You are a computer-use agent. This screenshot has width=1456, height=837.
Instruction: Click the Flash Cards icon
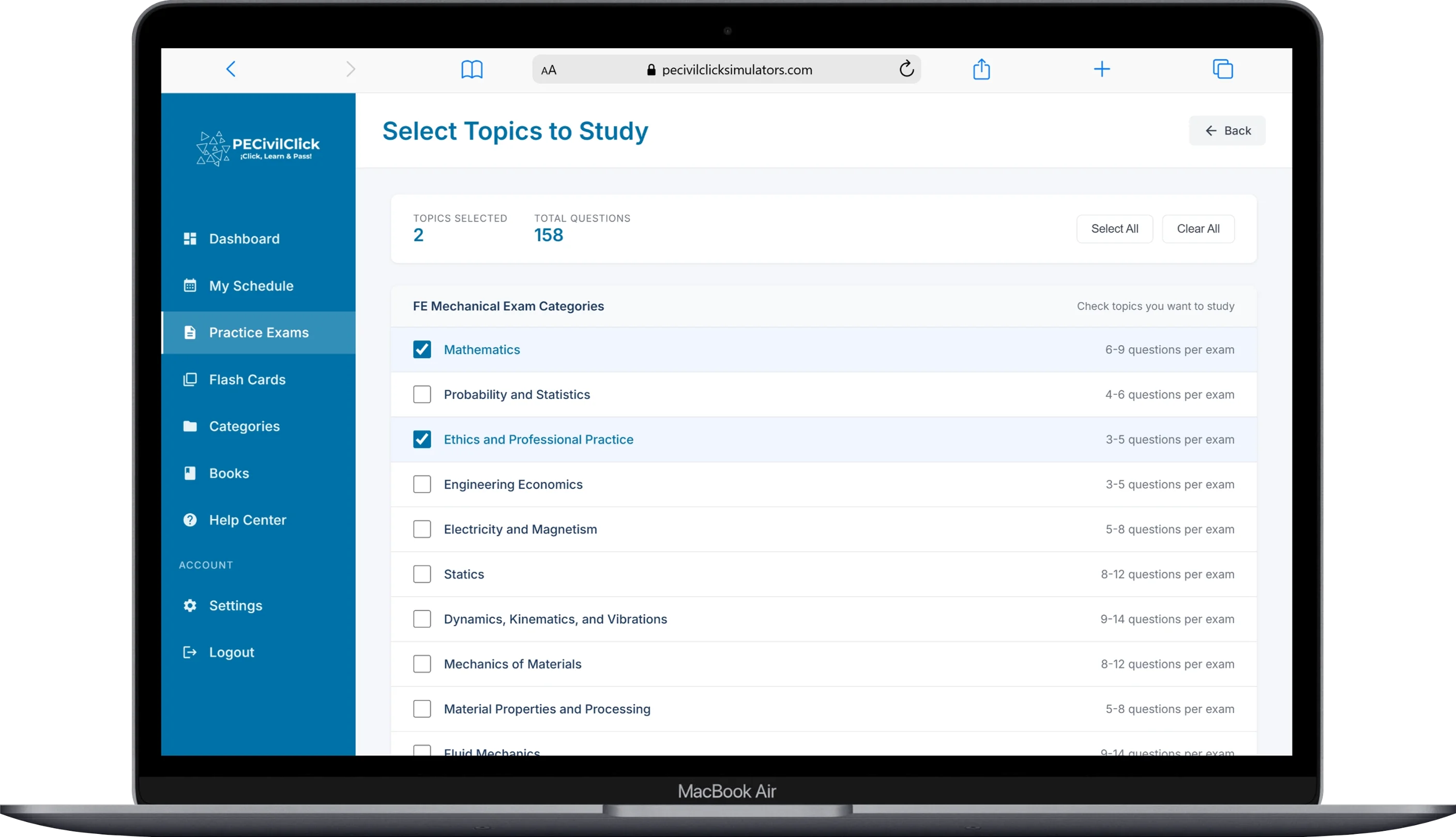(x=190, y=379)
